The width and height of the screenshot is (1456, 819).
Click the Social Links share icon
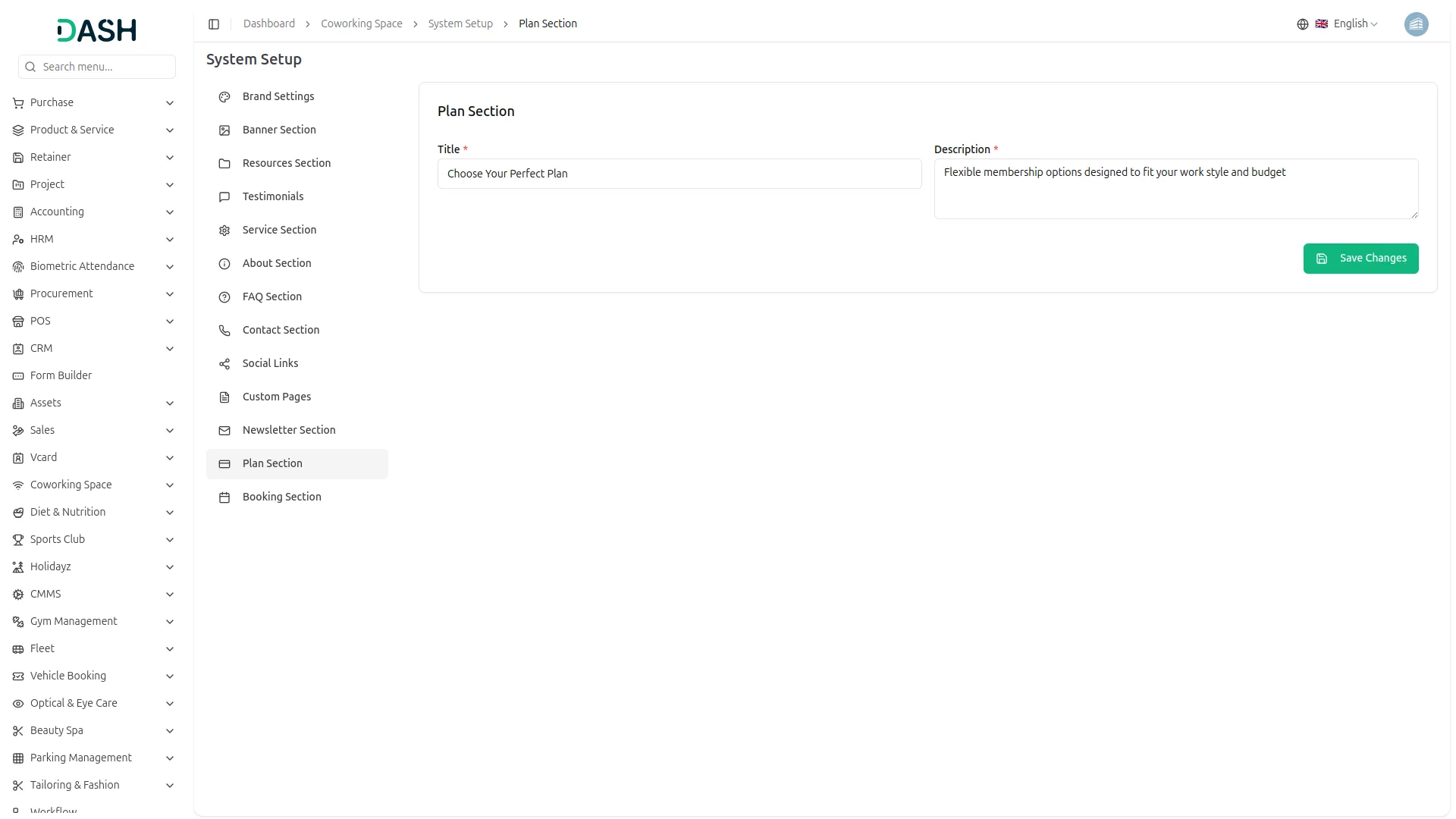[224, 364]
